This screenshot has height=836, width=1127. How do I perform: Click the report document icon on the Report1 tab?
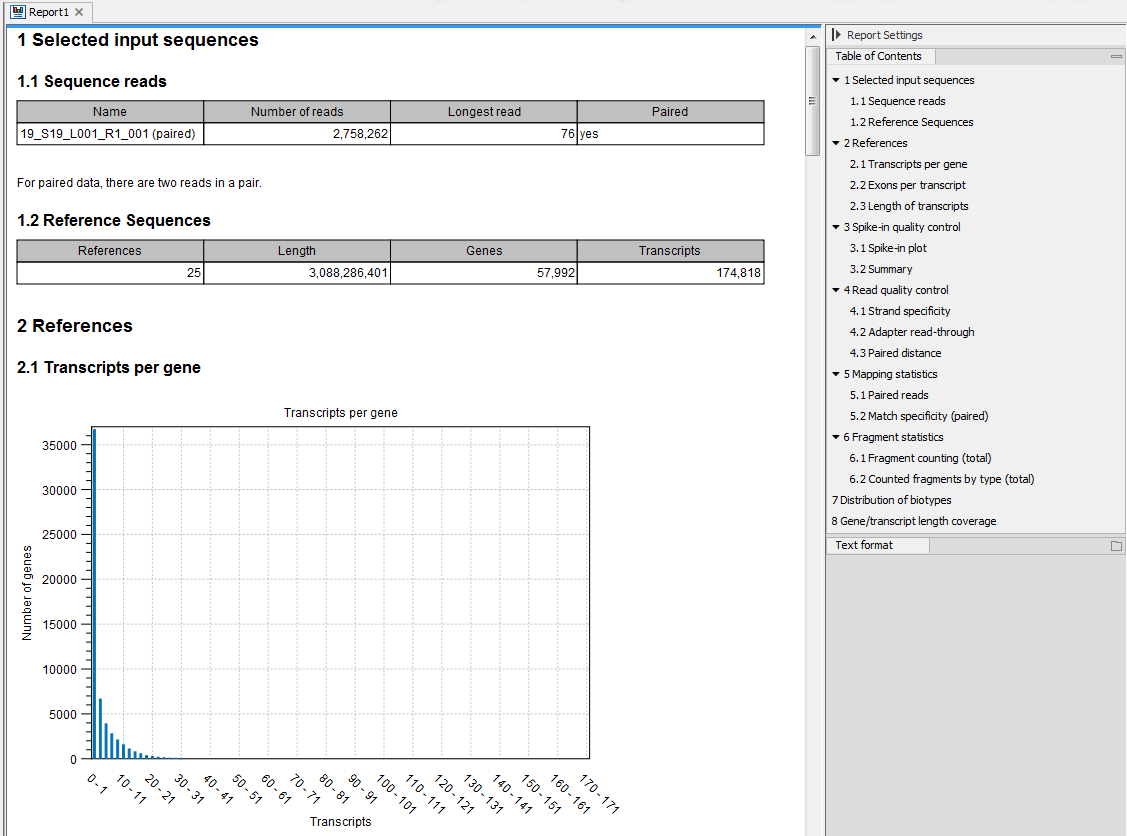point(16,12)
